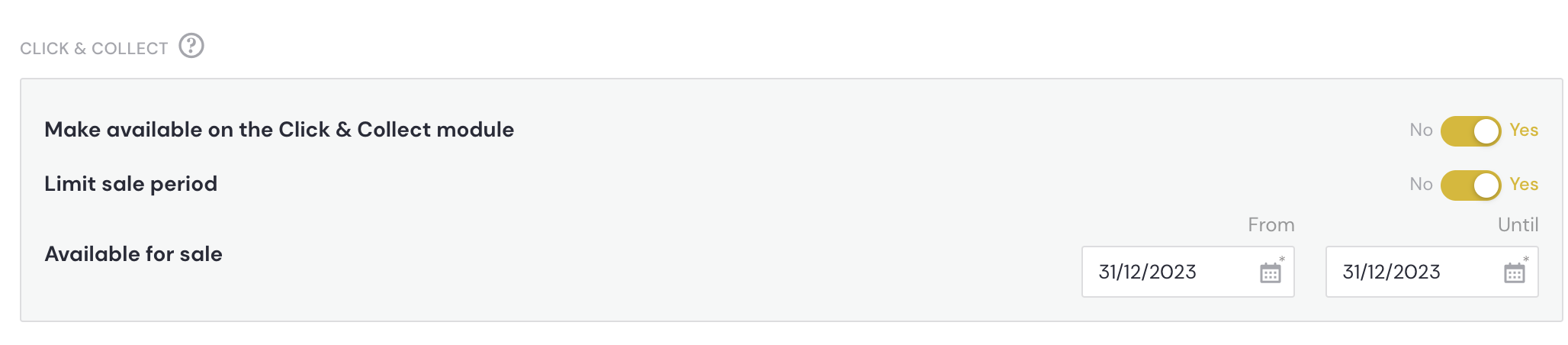Click the 'Make available on the Click & Collect module' label
Screen dimensions: 1568x345
[x=279, y=130]
